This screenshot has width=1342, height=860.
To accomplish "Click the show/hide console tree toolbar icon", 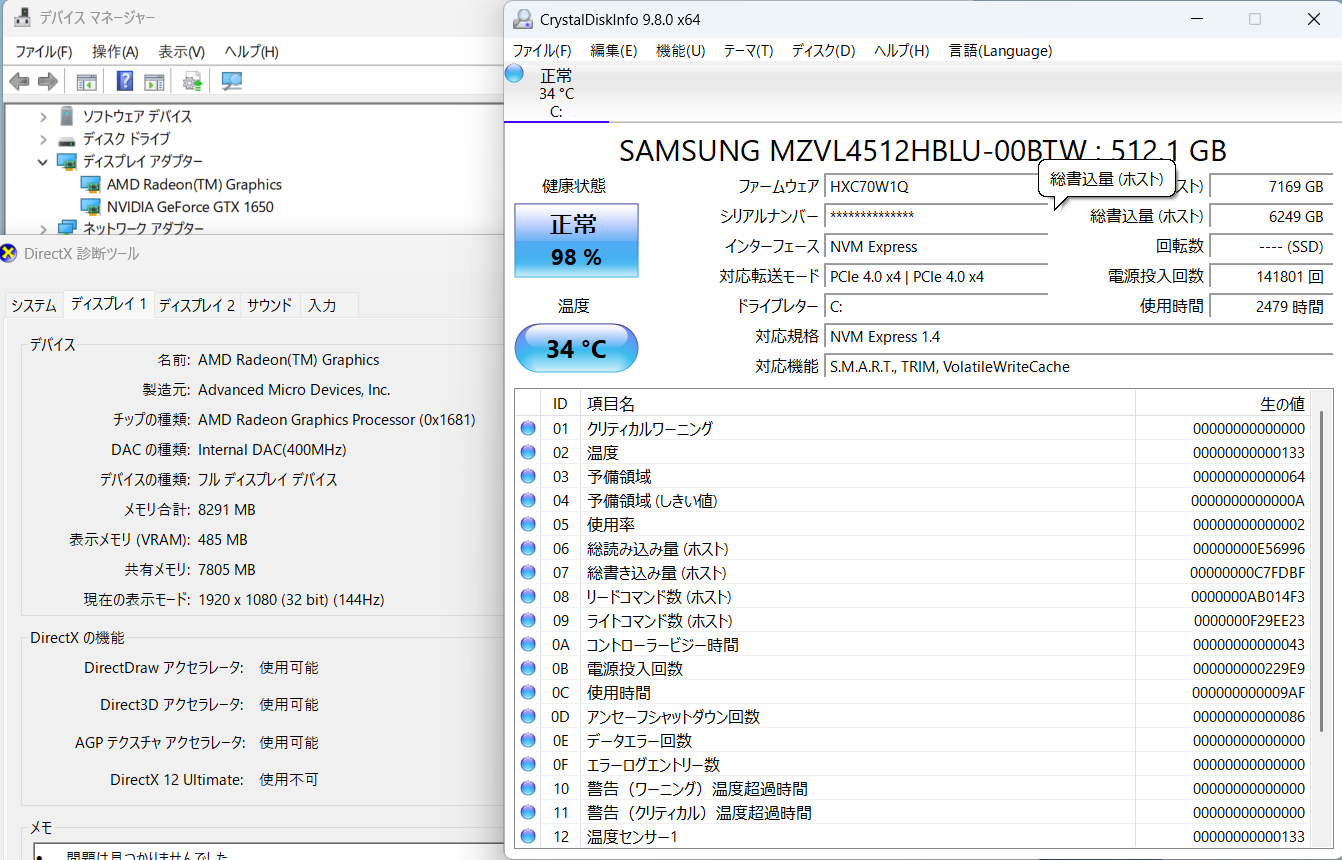I will click(87, 82).
